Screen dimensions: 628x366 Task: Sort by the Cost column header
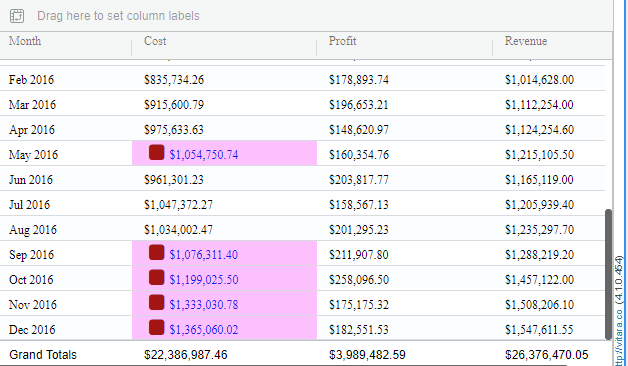click(x=155, y=41)
